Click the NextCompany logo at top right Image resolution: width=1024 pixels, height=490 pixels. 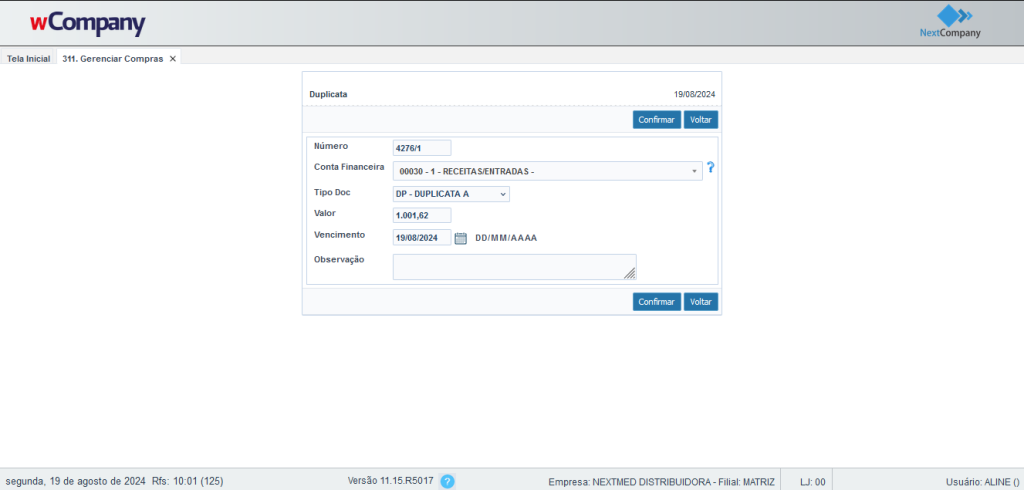pyautogui.click(x=949, y=22)
